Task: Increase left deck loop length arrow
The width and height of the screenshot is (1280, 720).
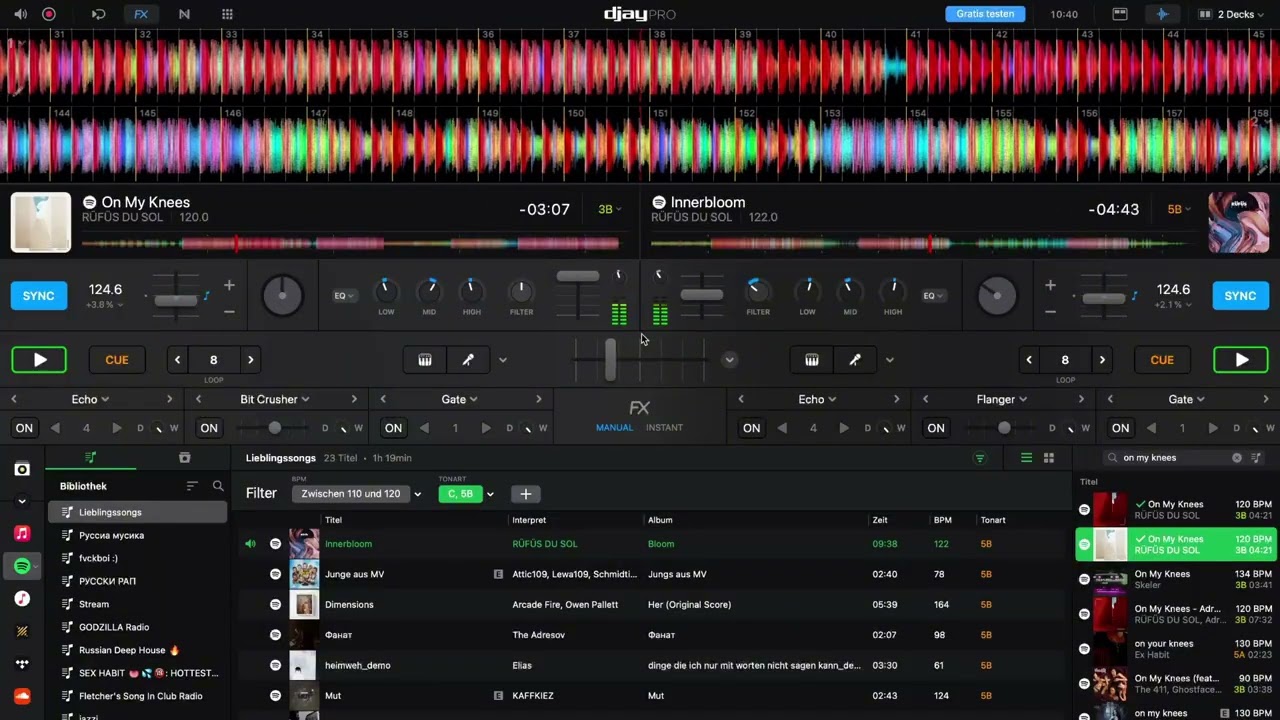Action: coord(250,360)
